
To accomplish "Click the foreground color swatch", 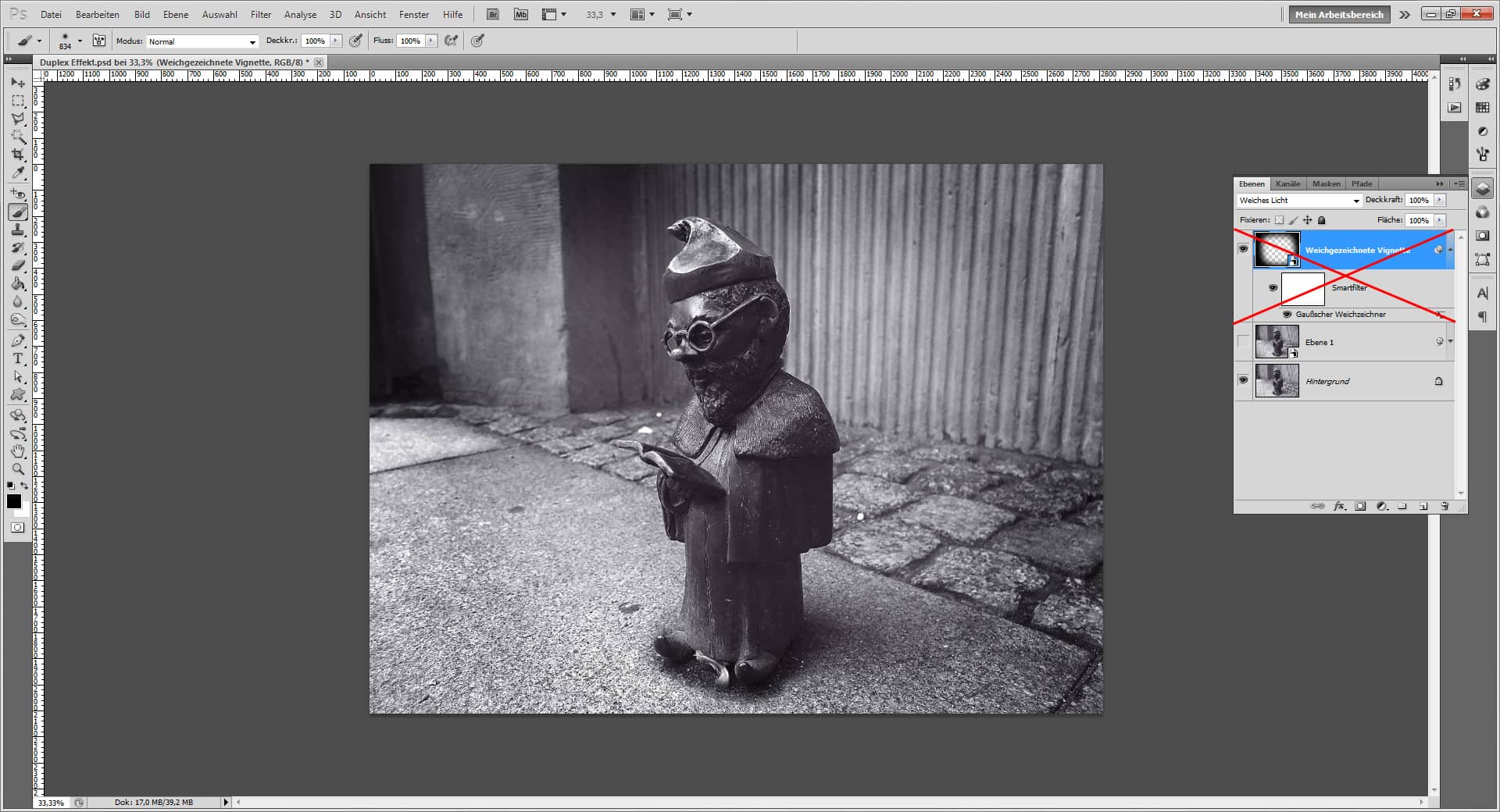I will [13, 502].
